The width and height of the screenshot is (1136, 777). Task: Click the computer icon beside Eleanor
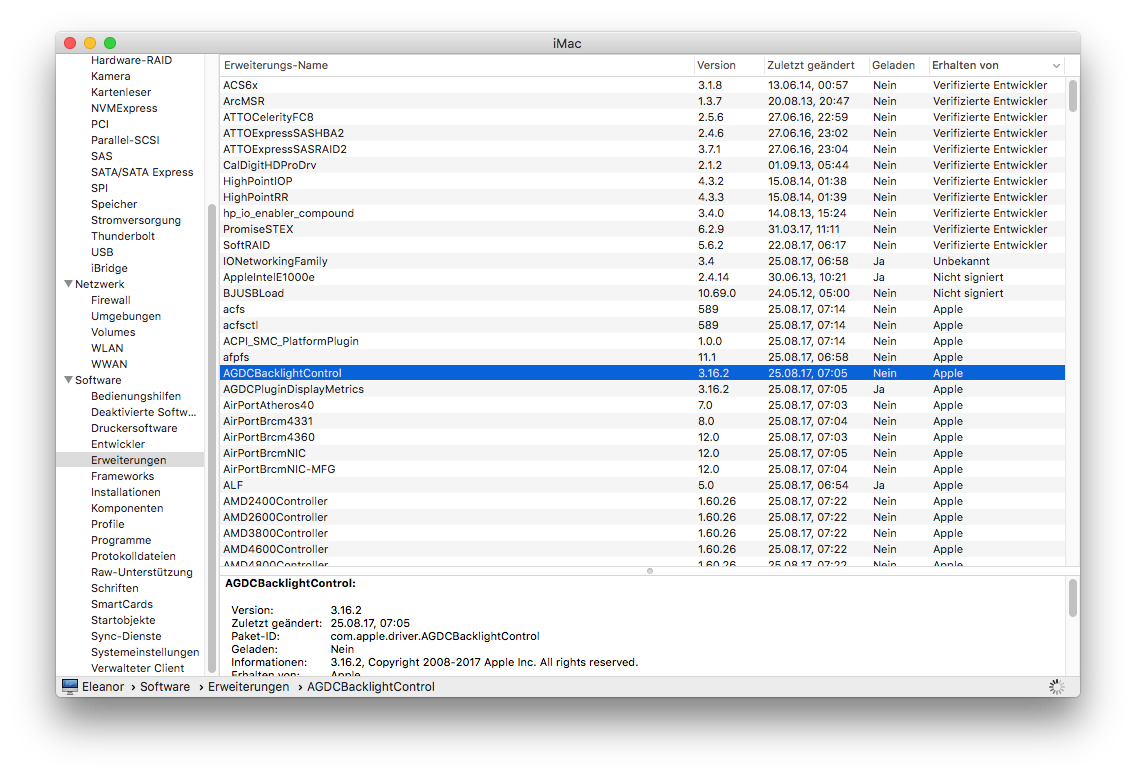(70, 686)
